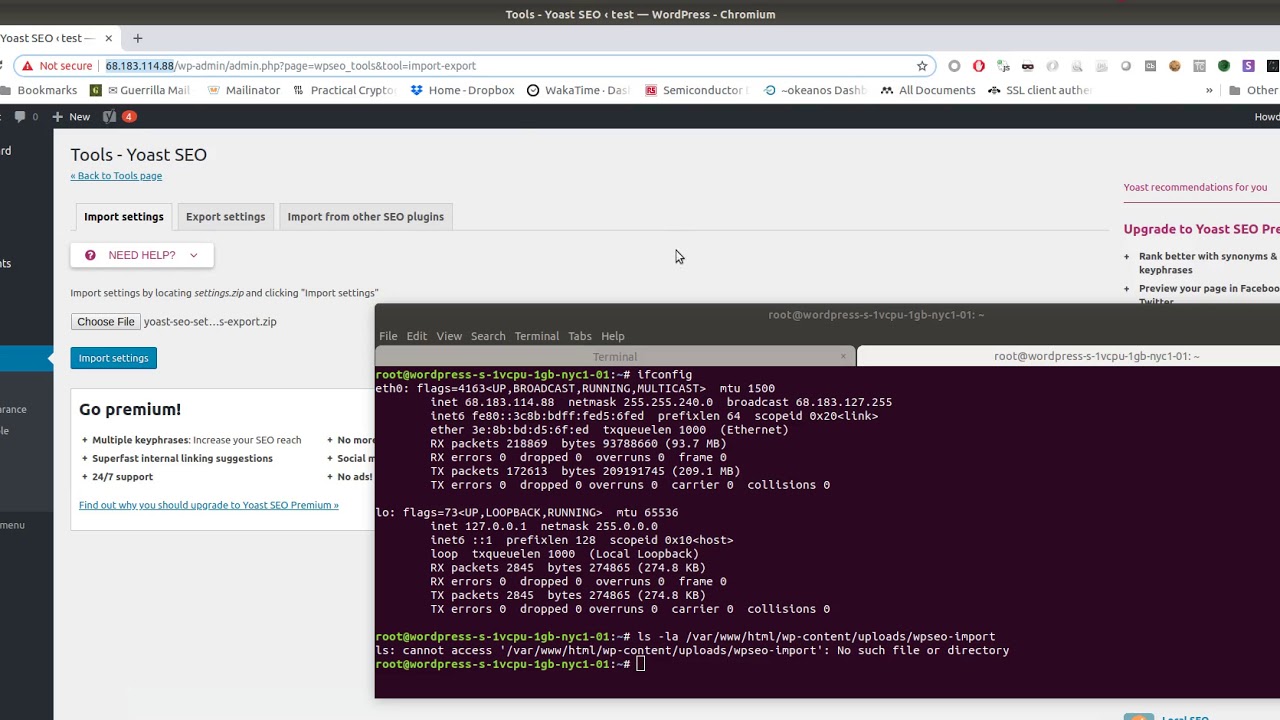Image resolution: width=1280 pixels, height=720 pixels.
Task: Open the Home - Dropbox bookmark
Action: click(462, 90)
